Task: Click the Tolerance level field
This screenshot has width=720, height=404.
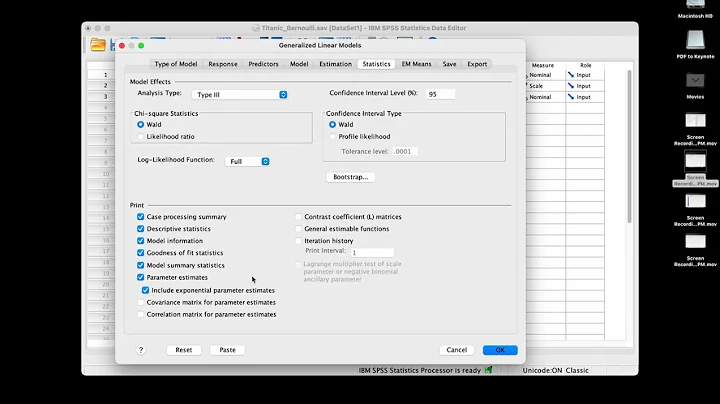Action: [x=405, y=152]
